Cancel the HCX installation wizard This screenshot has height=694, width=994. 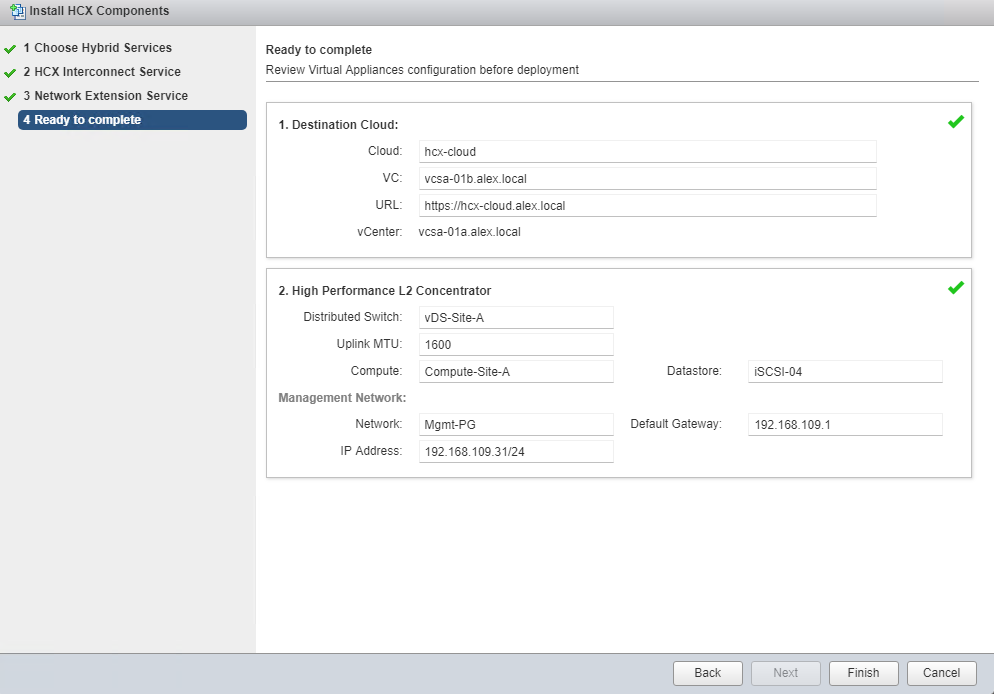(941, 673)
